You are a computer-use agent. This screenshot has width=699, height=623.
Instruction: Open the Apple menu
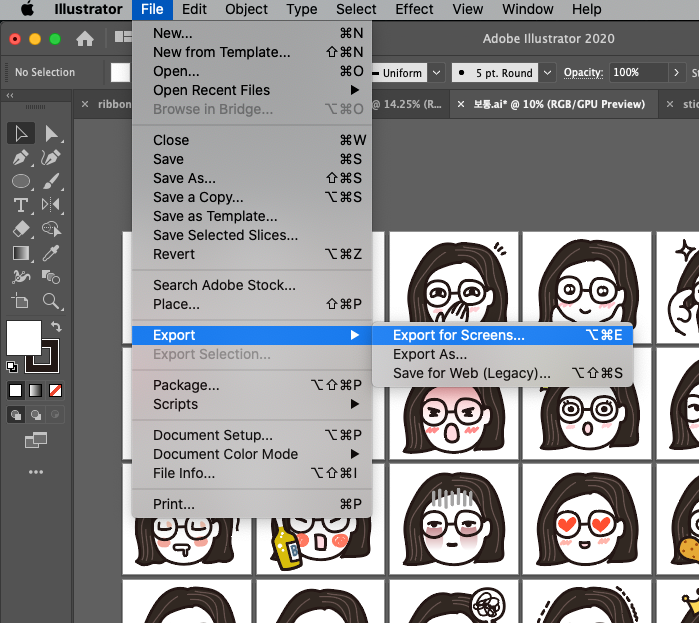28,9
